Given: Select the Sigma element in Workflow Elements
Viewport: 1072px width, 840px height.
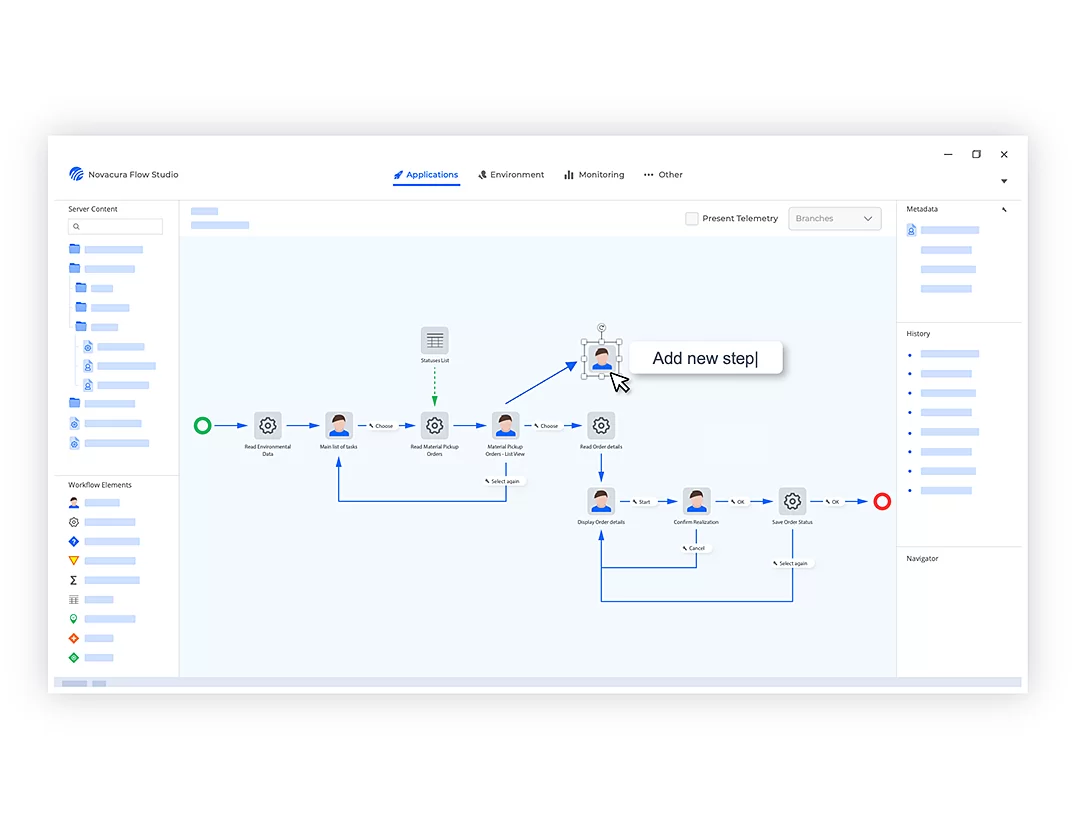Looking at the screenshot, I should pyautogui.click(x=72, y=579).
